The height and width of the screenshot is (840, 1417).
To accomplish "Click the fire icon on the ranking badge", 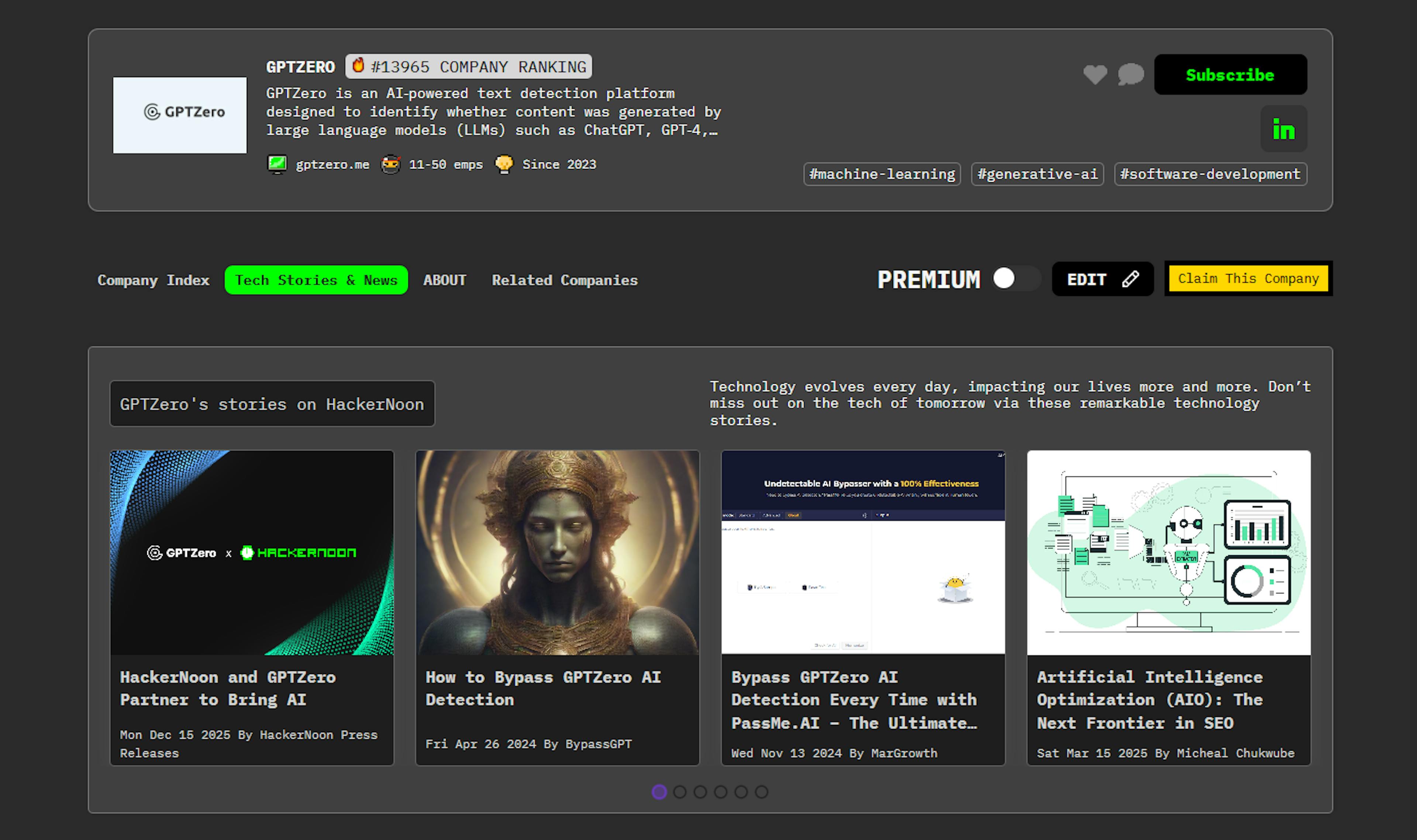I will click(358, 66).
